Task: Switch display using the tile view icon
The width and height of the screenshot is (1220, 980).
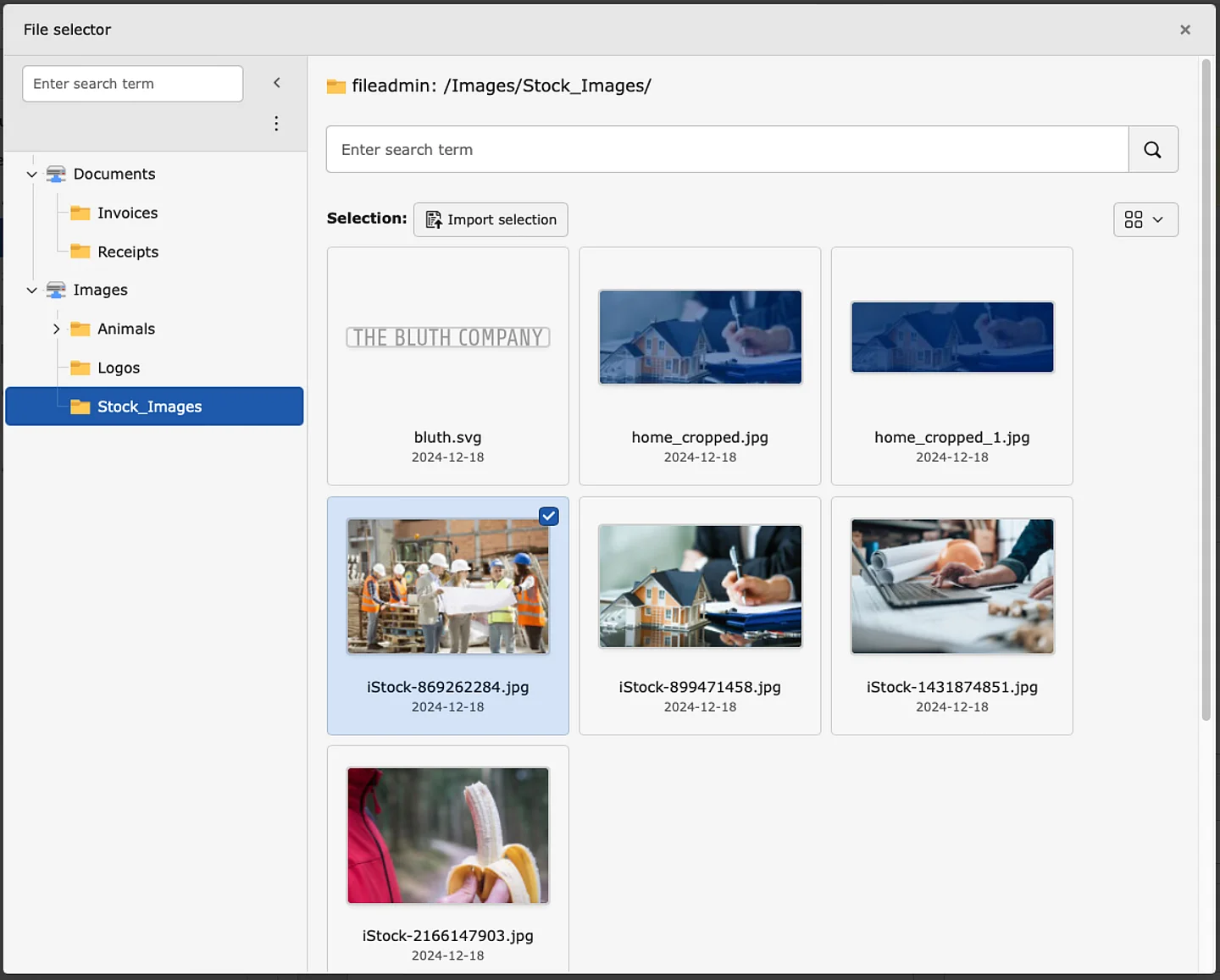Action: 1135,219
